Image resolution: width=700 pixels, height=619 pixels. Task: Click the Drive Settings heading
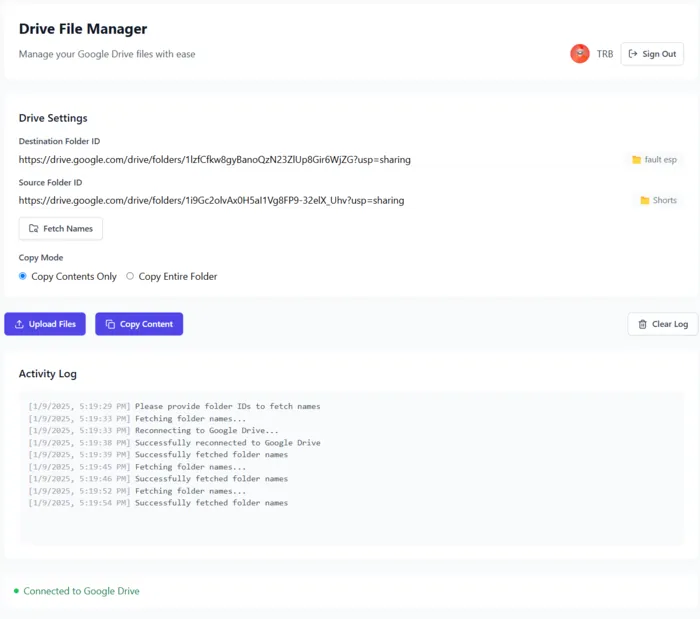pos(53,118)
